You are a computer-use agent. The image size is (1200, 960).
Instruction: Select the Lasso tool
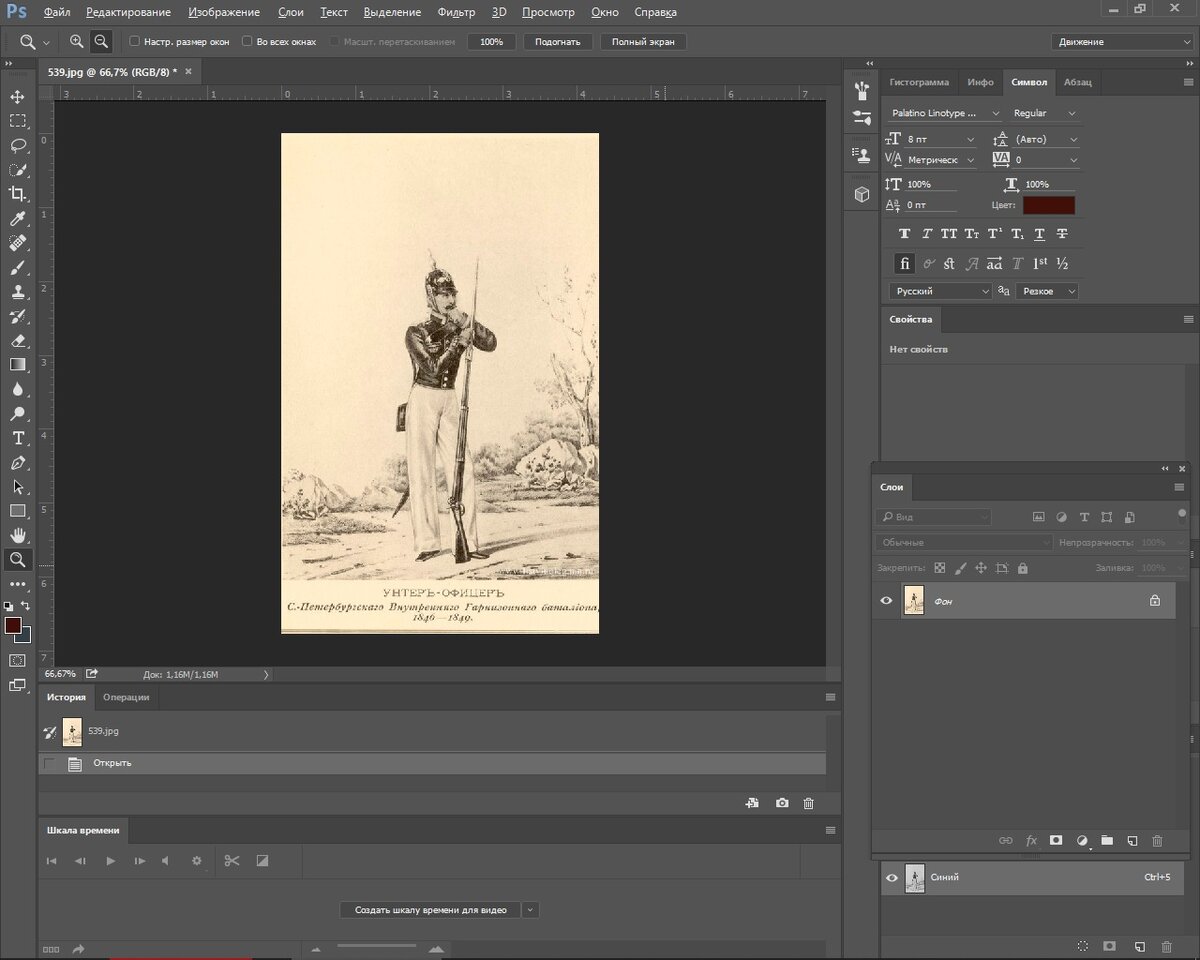[17, 145]
